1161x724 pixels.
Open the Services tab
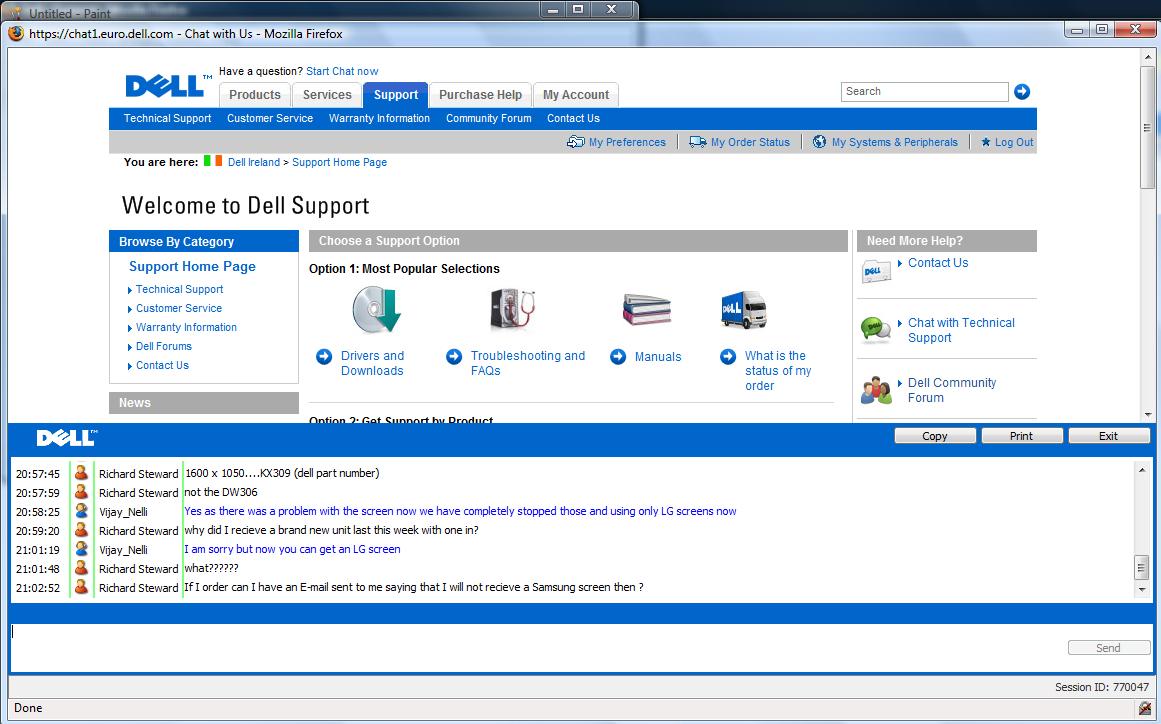pyautogui.click(x=327, y=95)
